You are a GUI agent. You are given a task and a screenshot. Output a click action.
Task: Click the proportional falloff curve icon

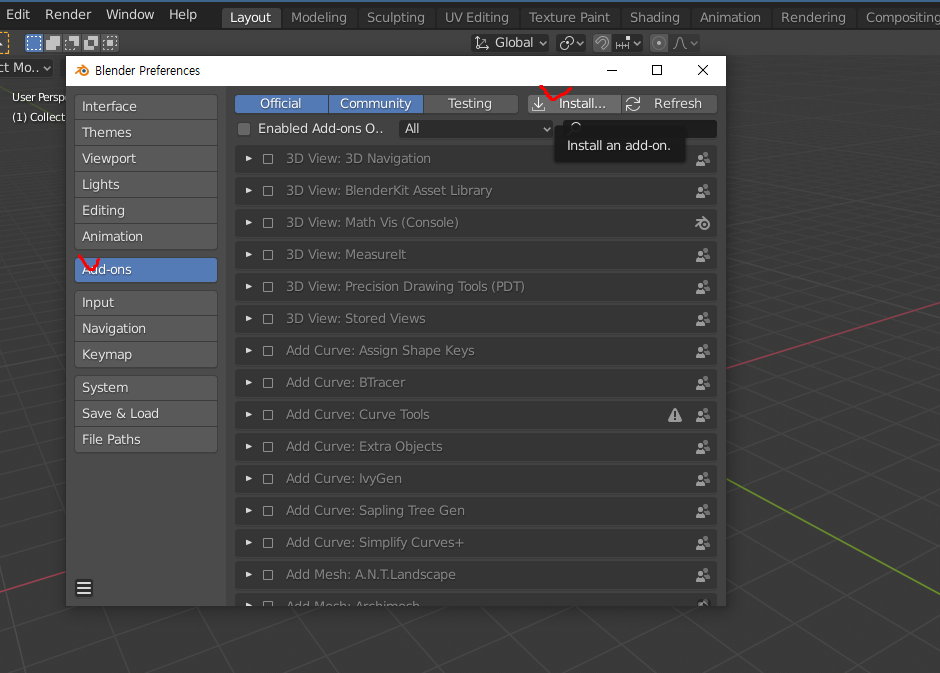[680, 43]
